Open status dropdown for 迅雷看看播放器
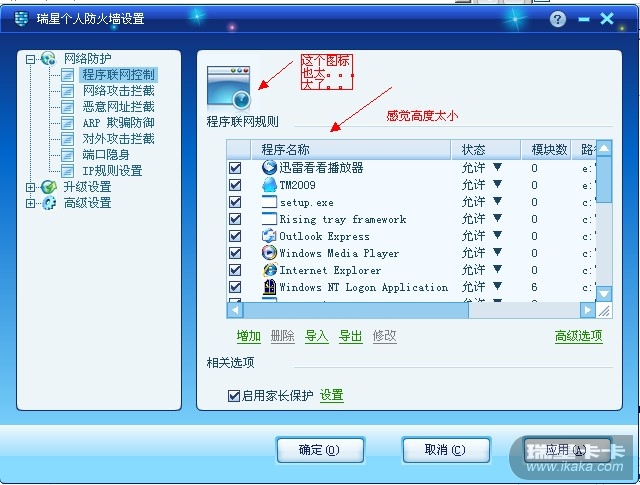The width and height of the screenshot is (640, 485). pyautogui.click(x=497, y=167)
